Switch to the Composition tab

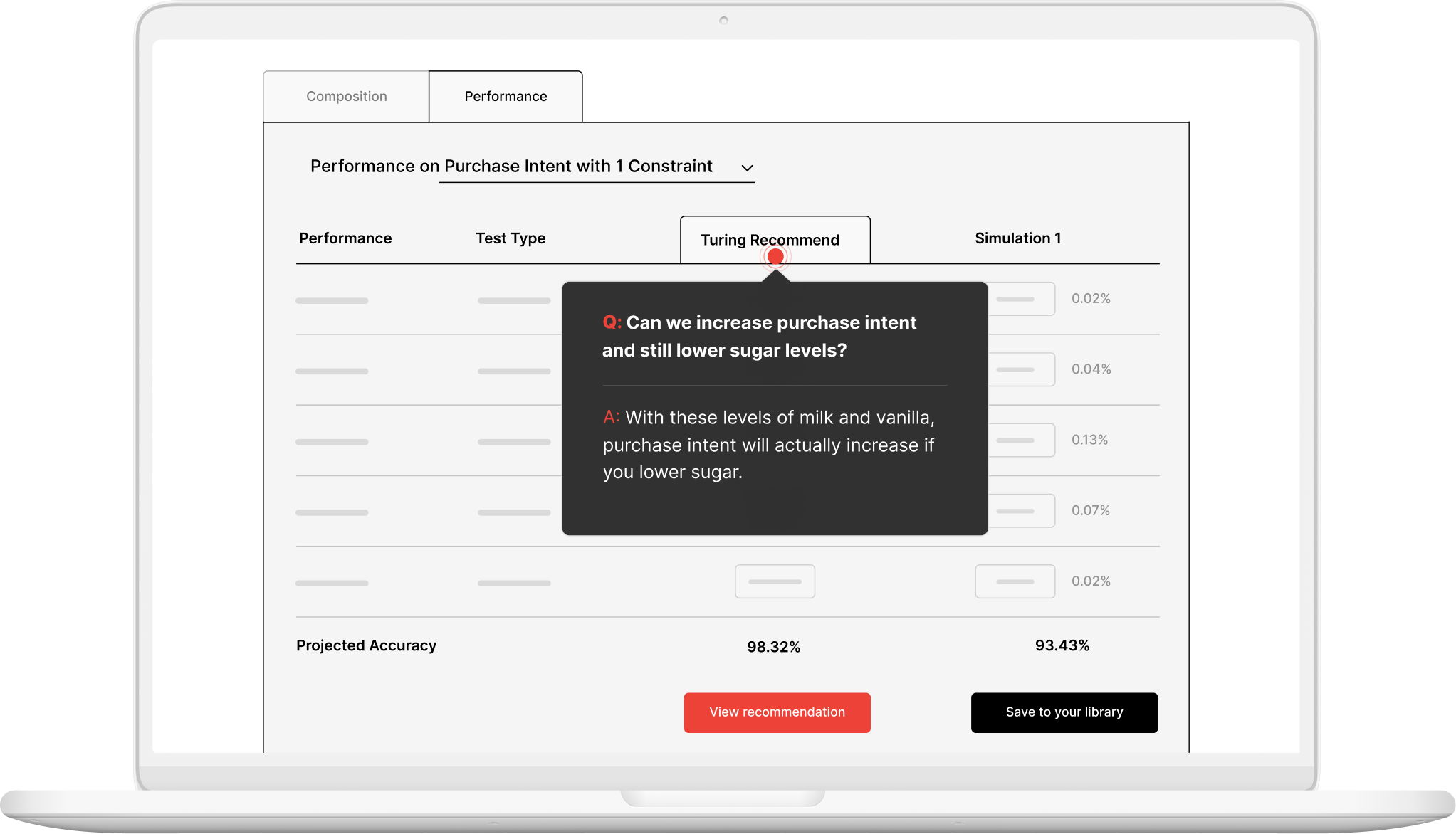[346, 96]
